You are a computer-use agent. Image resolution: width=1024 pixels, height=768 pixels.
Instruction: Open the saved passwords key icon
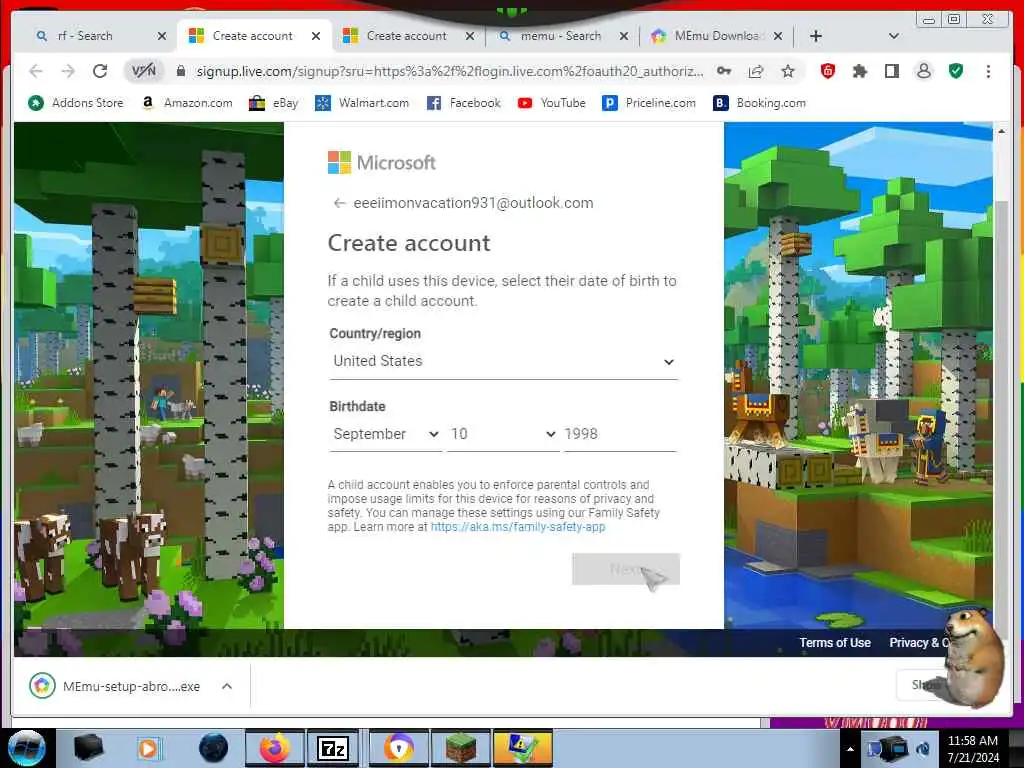(724, 71)
